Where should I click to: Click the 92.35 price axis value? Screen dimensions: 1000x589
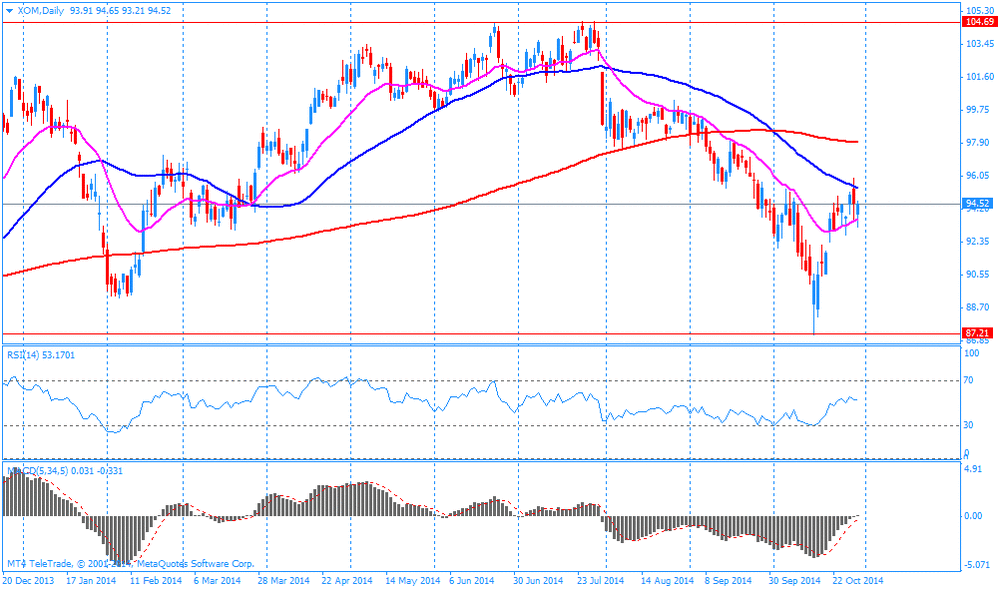coord(978,242)
